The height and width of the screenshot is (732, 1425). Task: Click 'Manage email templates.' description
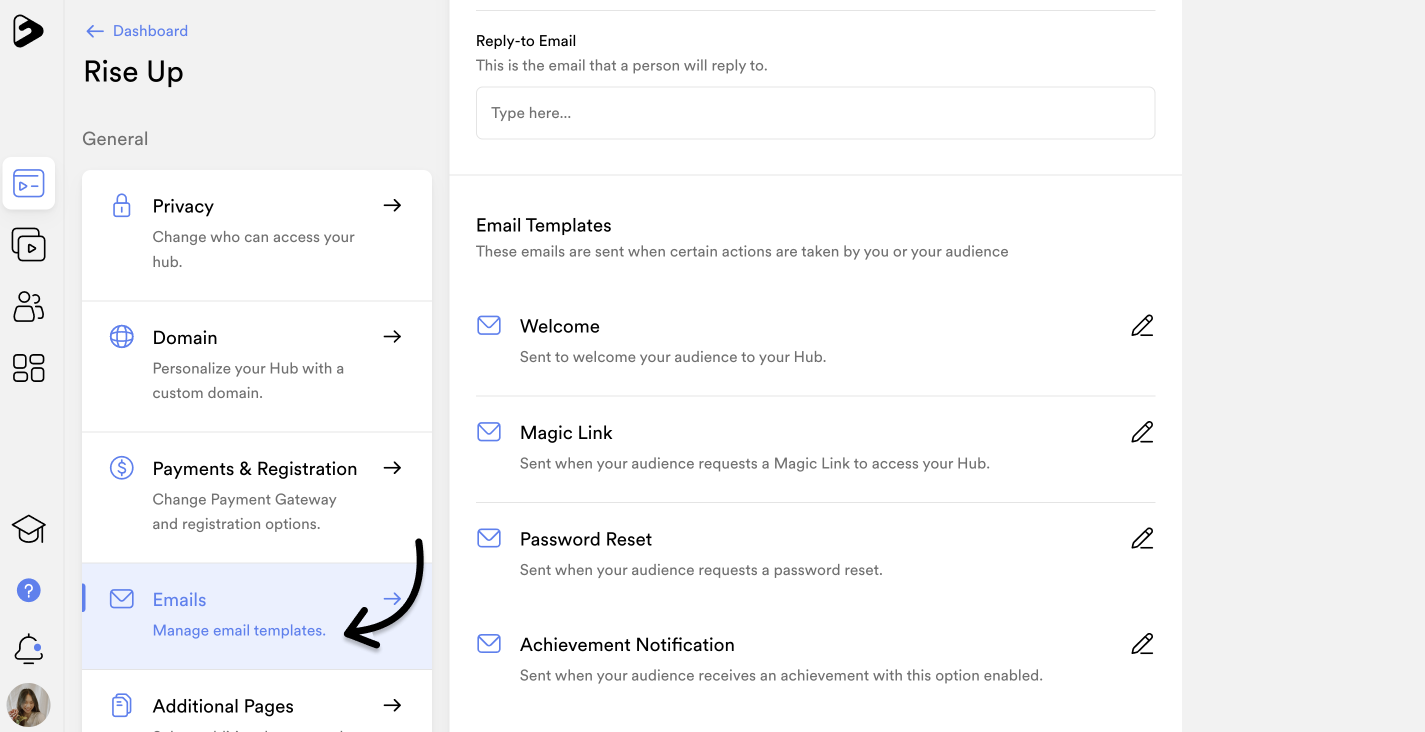[239, 630]
